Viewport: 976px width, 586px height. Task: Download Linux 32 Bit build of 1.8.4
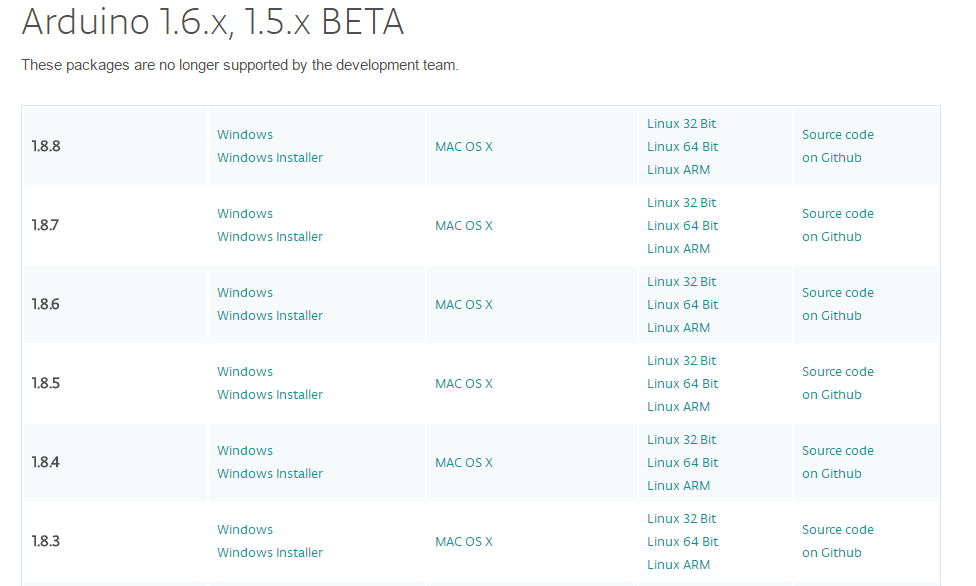pyautogui.click(x=682, y=440)
